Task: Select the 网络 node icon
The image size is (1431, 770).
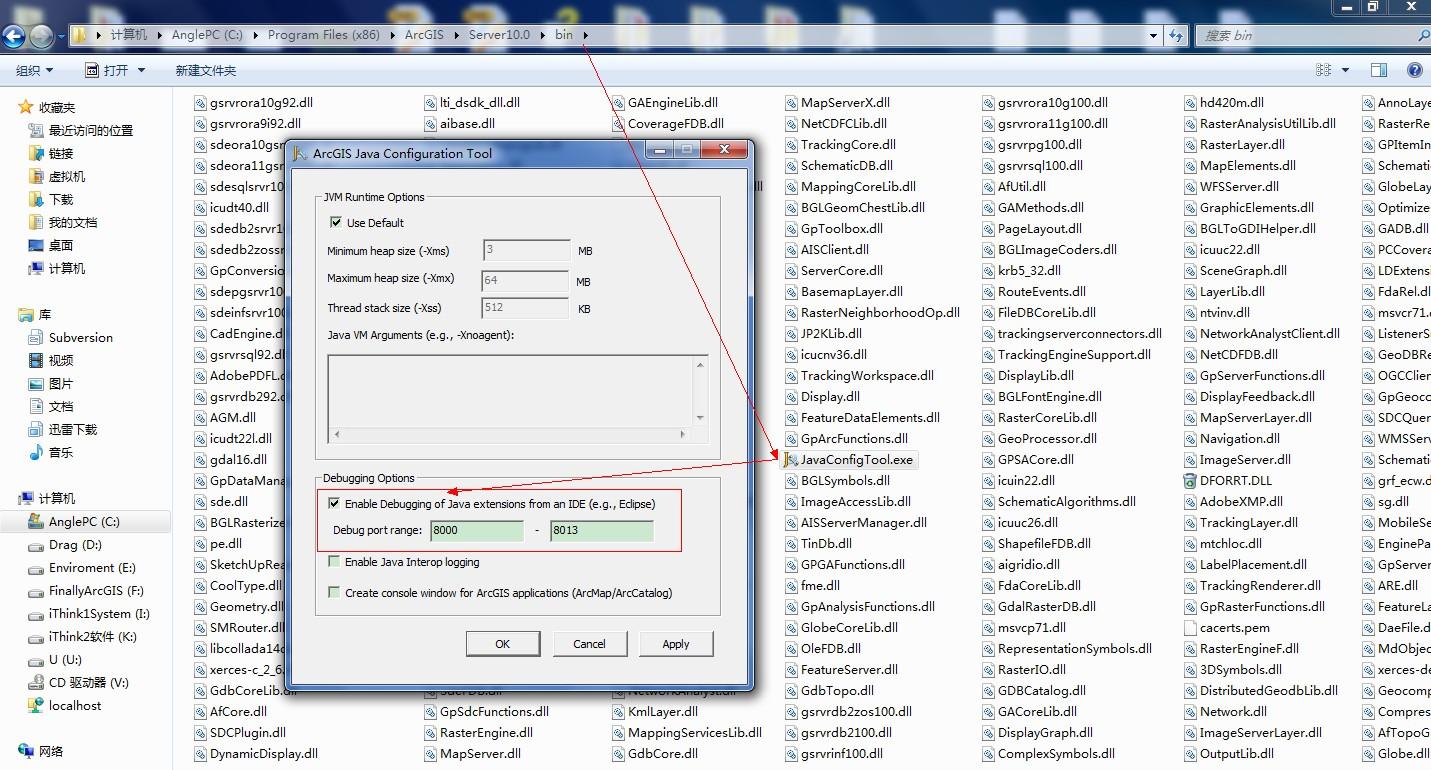Action: tap(26, 751)
